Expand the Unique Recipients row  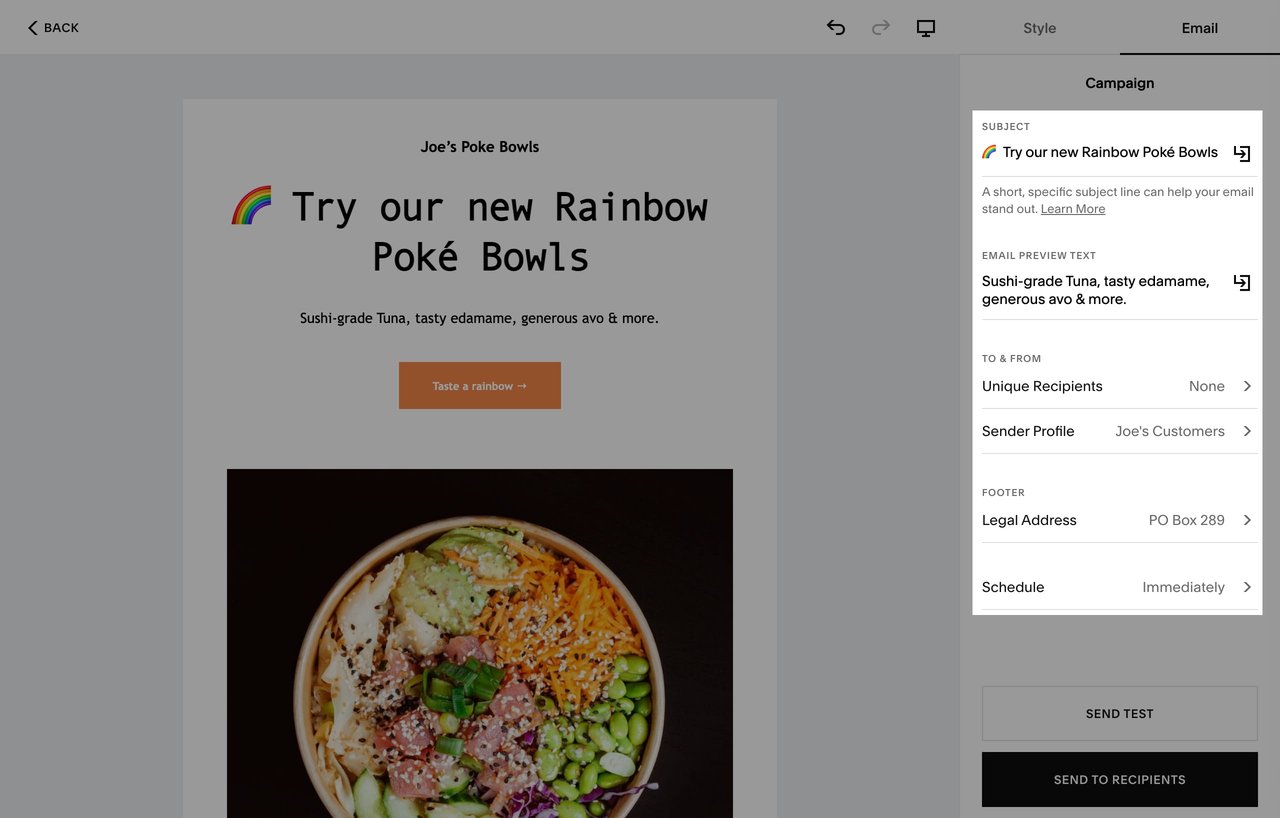coord(1247,386)
